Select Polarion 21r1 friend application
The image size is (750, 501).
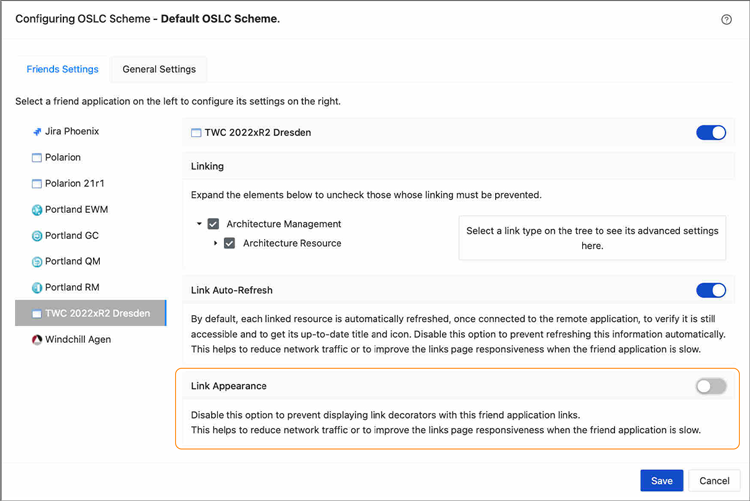coord(90,183)
